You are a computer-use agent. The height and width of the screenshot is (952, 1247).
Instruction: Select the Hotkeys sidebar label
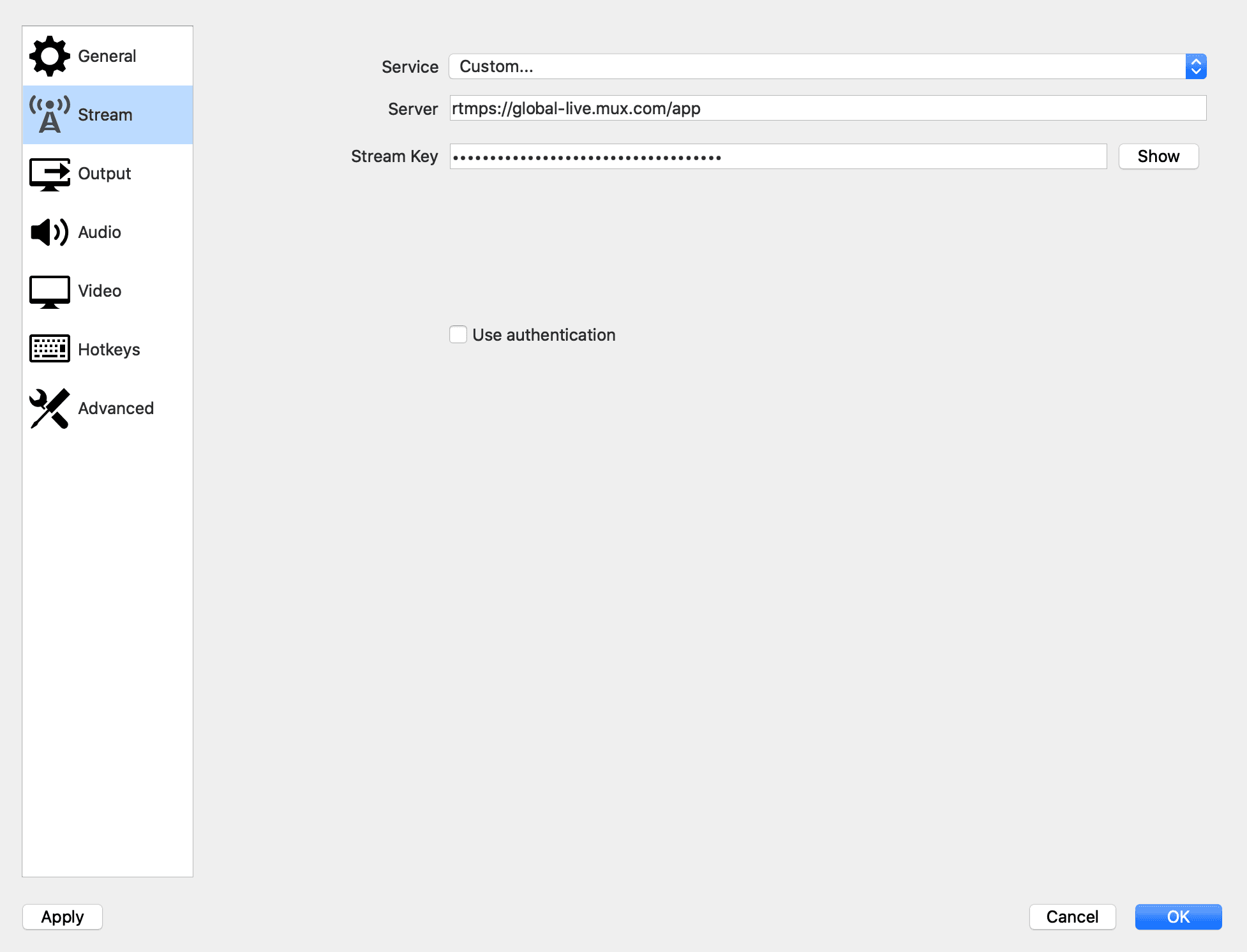(x=109, y=350)
